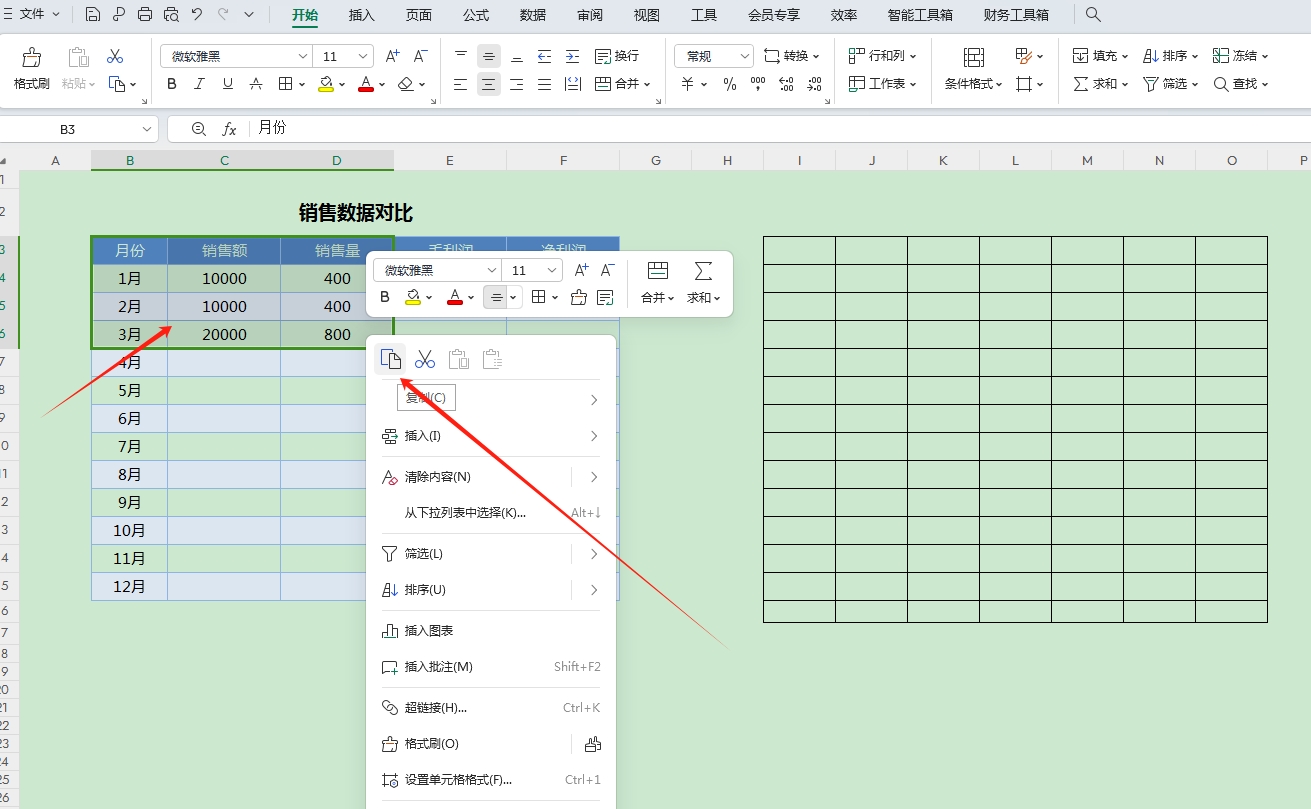Click the Cut scissors icon in the context menu

tap(425, 359)
